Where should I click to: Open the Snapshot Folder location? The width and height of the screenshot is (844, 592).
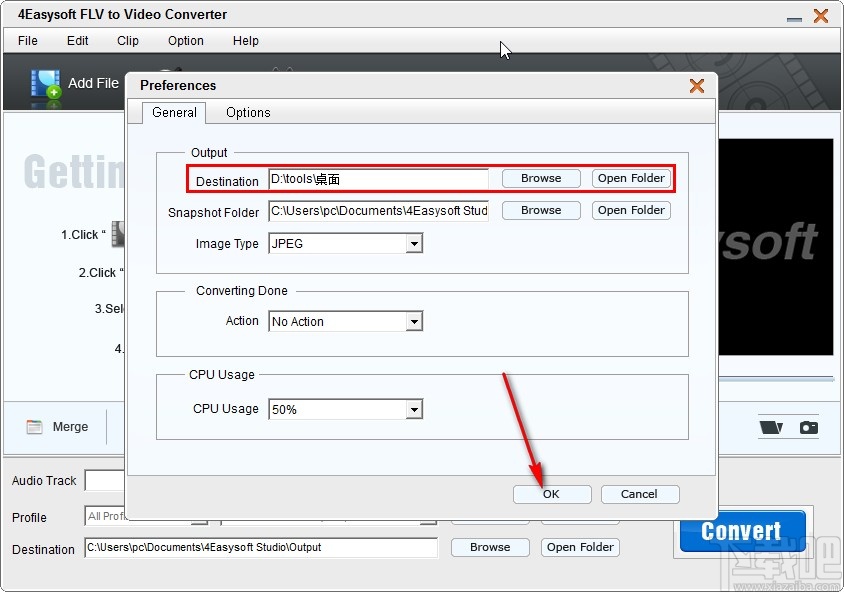[630, 210]
